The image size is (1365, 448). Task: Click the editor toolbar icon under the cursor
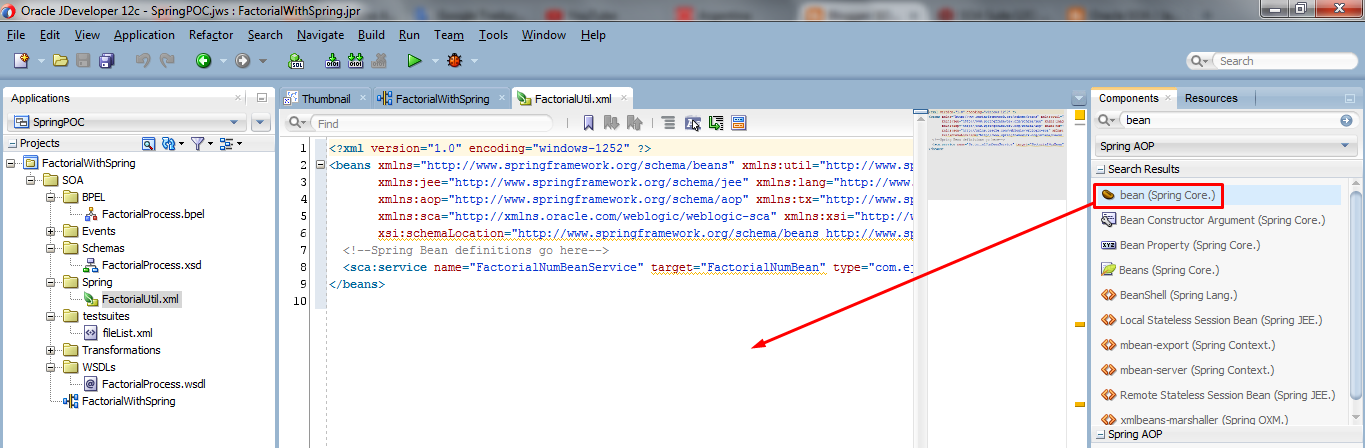coord(693,123)
